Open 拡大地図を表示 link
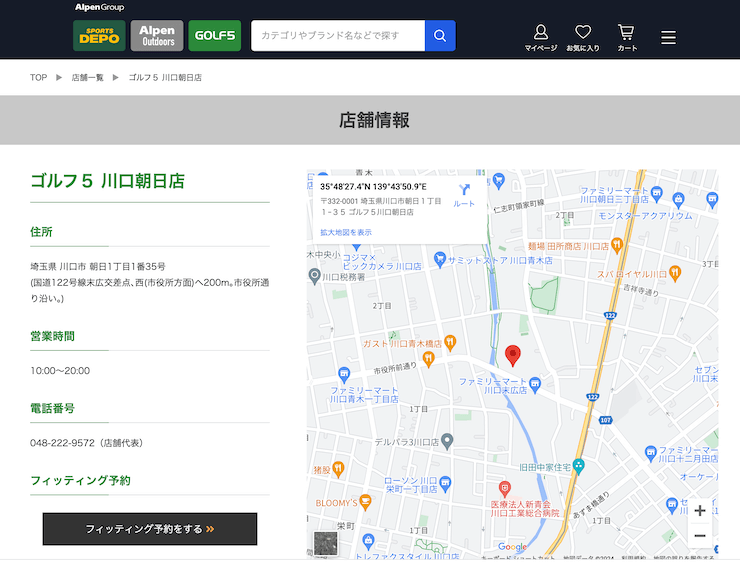740x565 pixels. pyautogui.click(x=346, y=232)
